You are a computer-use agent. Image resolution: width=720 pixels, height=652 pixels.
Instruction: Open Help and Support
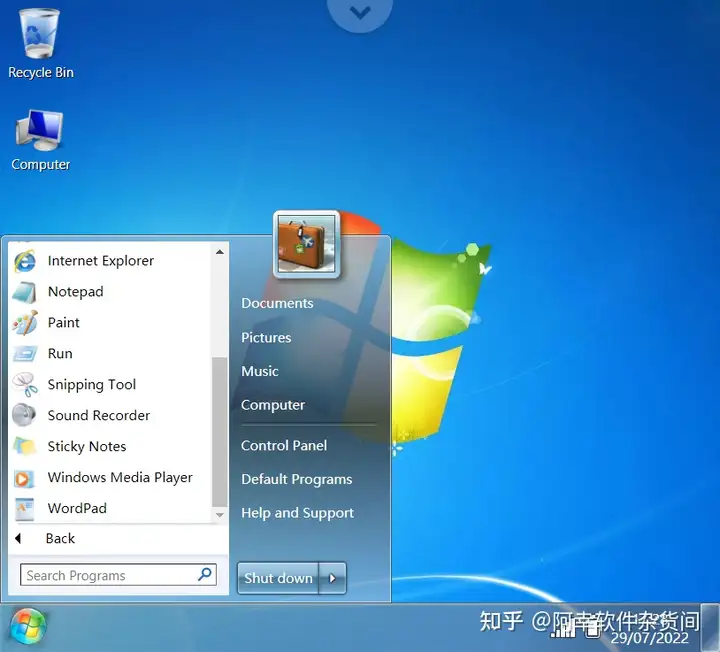click(298, 513)
